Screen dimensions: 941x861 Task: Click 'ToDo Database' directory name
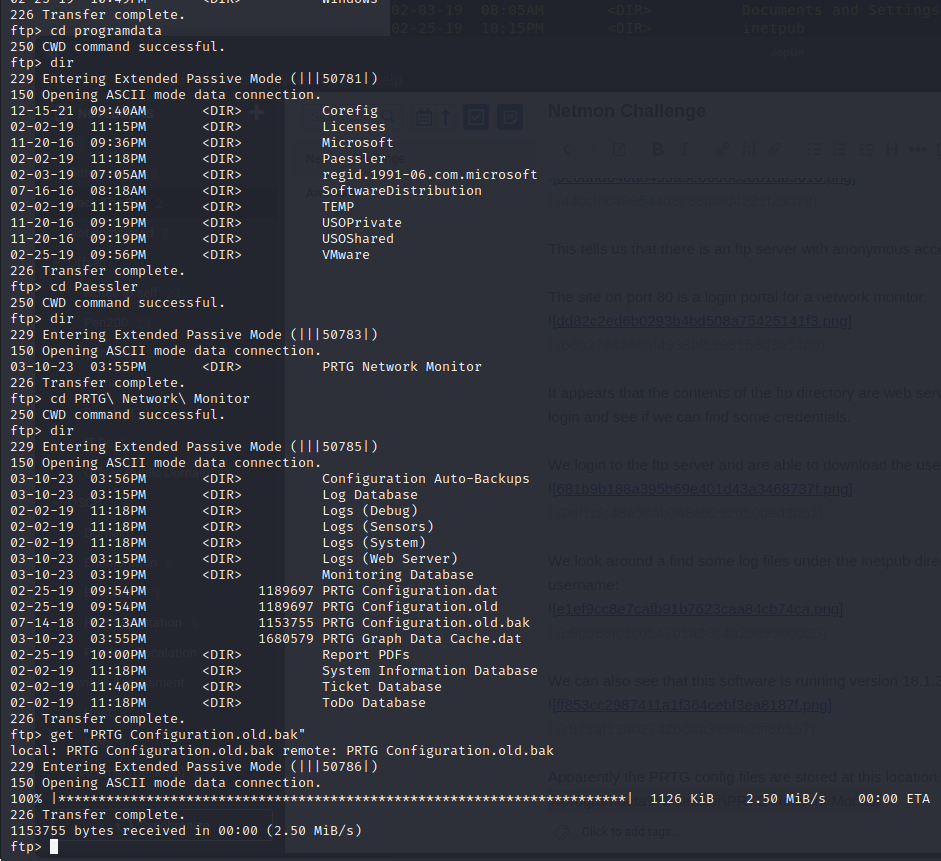[x=373, y=703]
